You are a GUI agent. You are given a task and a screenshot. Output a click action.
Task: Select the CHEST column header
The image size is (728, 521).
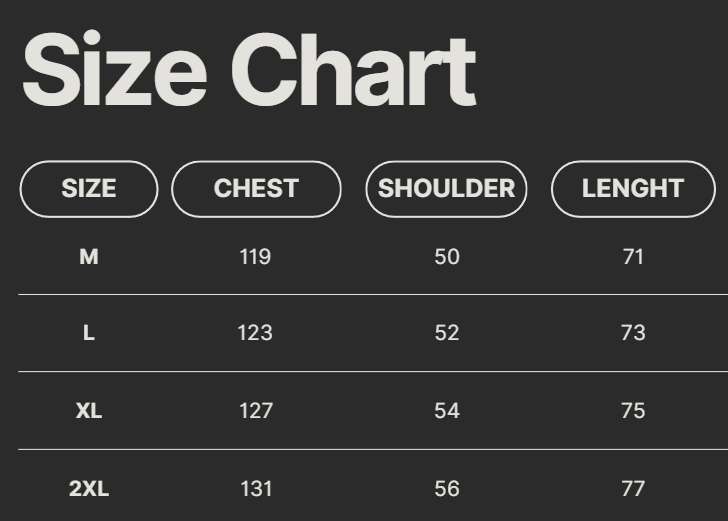click(x=256, y=189)
